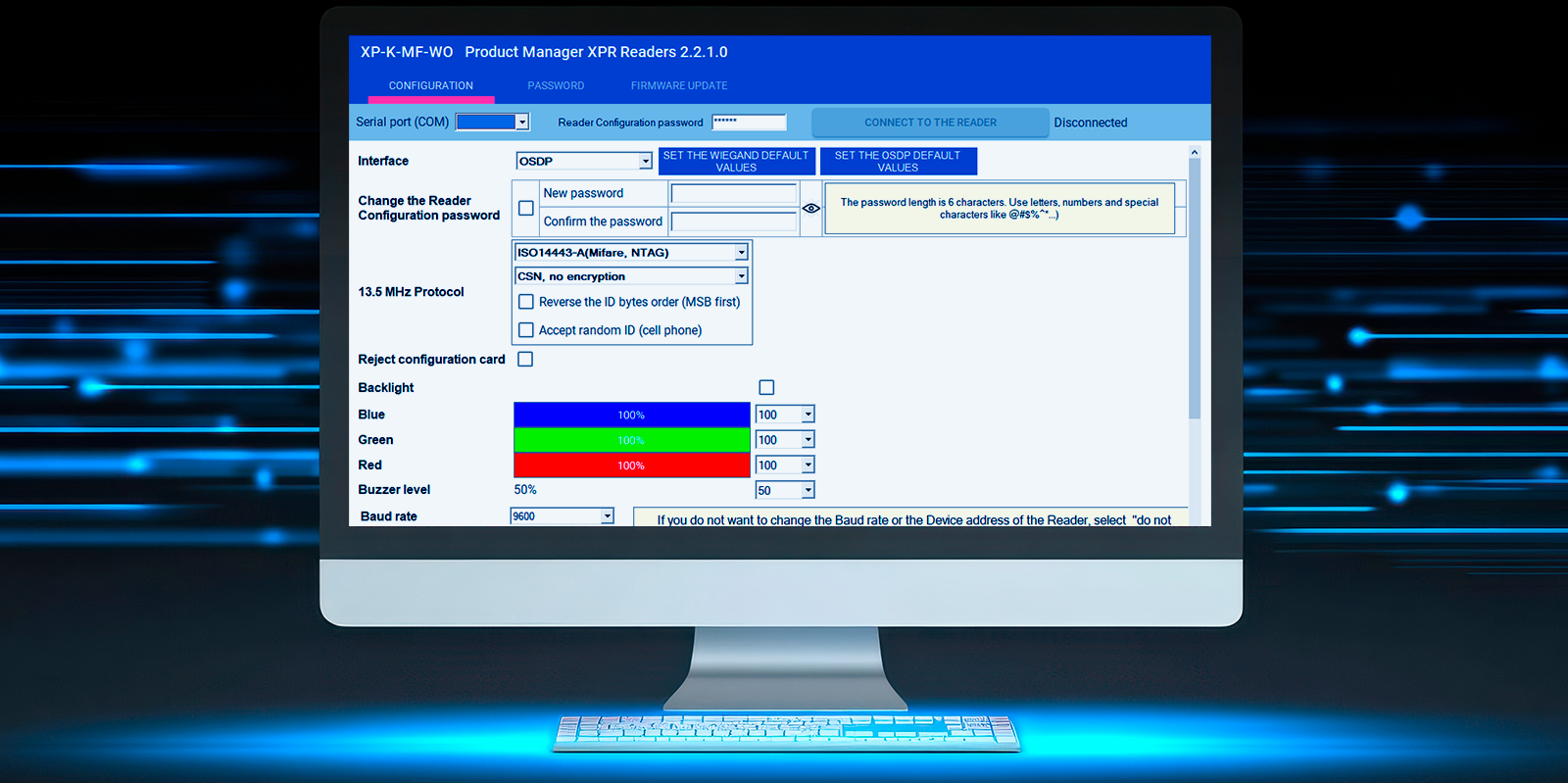The height and width of the screenshot is (783, 1568).
Task: Check Reverse the ID bytes order option
Action: click(526, 302)
